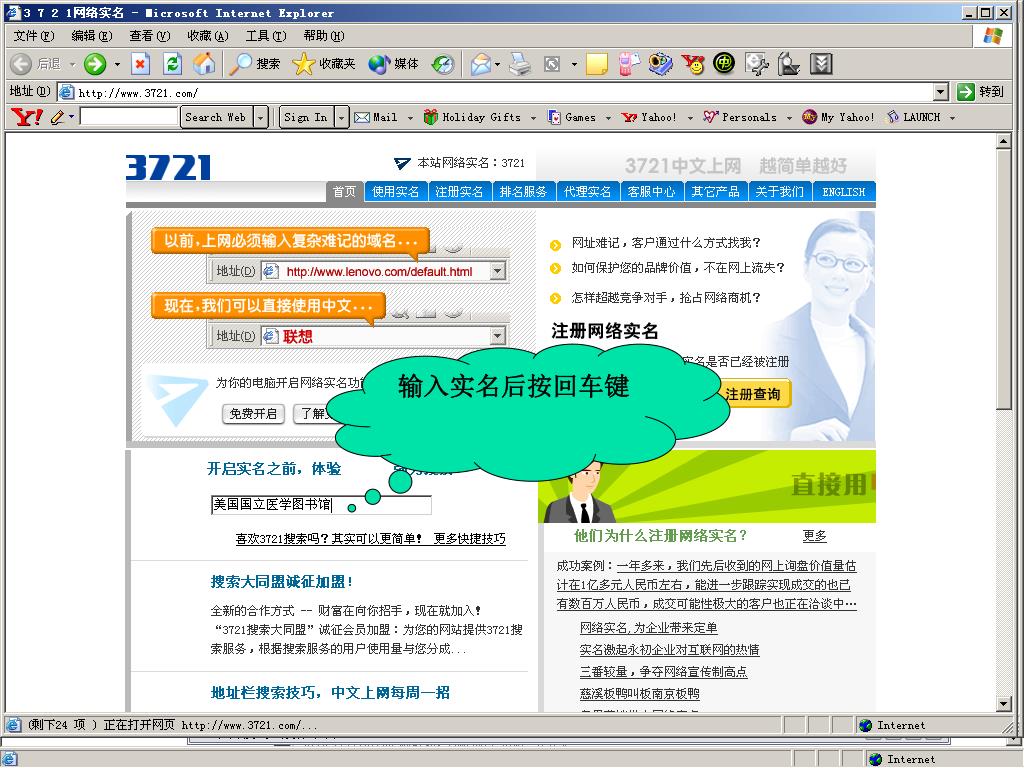Image resolution: width=1024 pixels, height=768 pixels.
Task: Open My Yahoo! on the toolbar
Action: [838, 118]
